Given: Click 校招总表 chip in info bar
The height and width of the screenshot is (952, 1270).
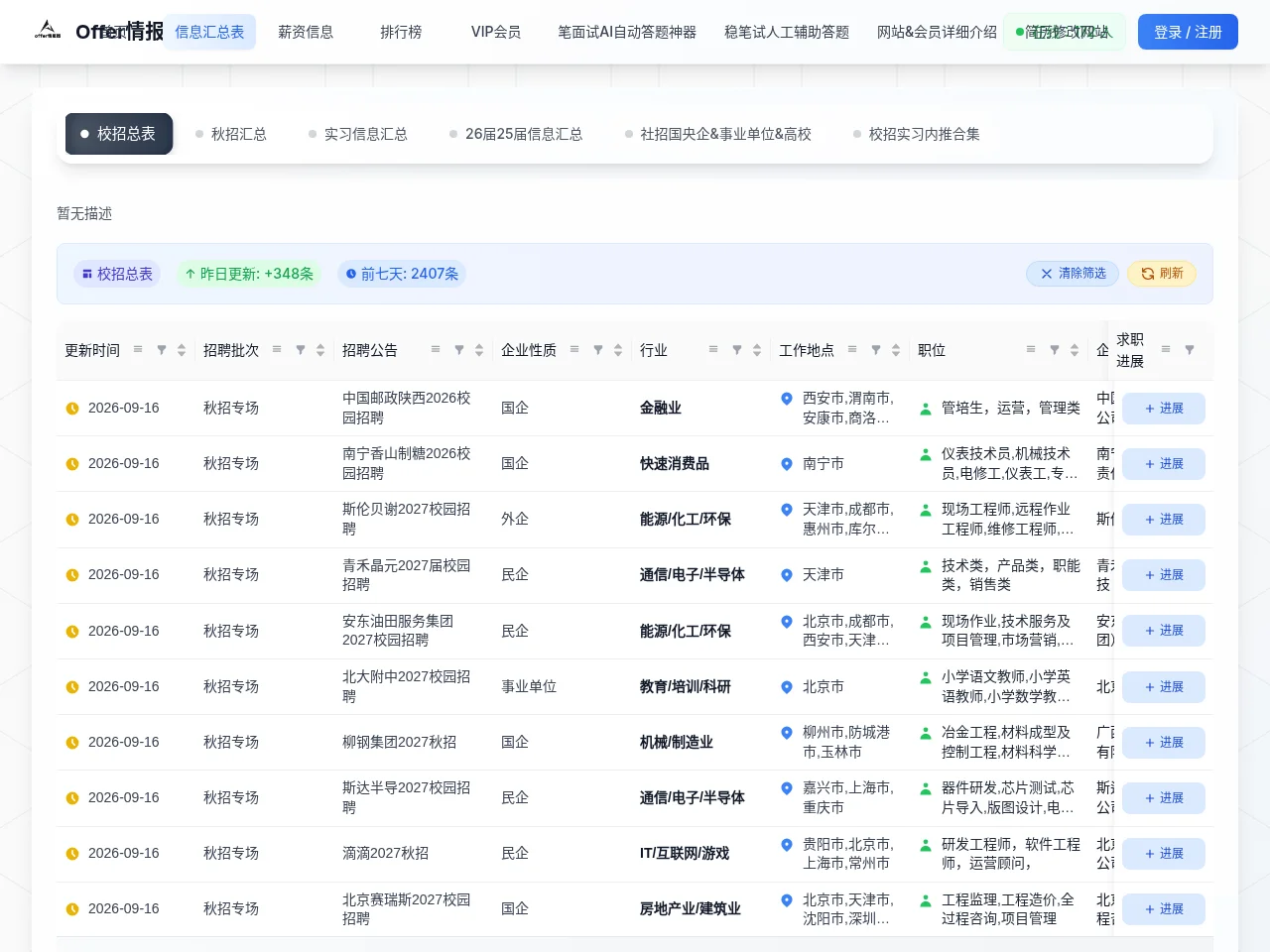Looking at the screenshot, I should coord(117,274).
